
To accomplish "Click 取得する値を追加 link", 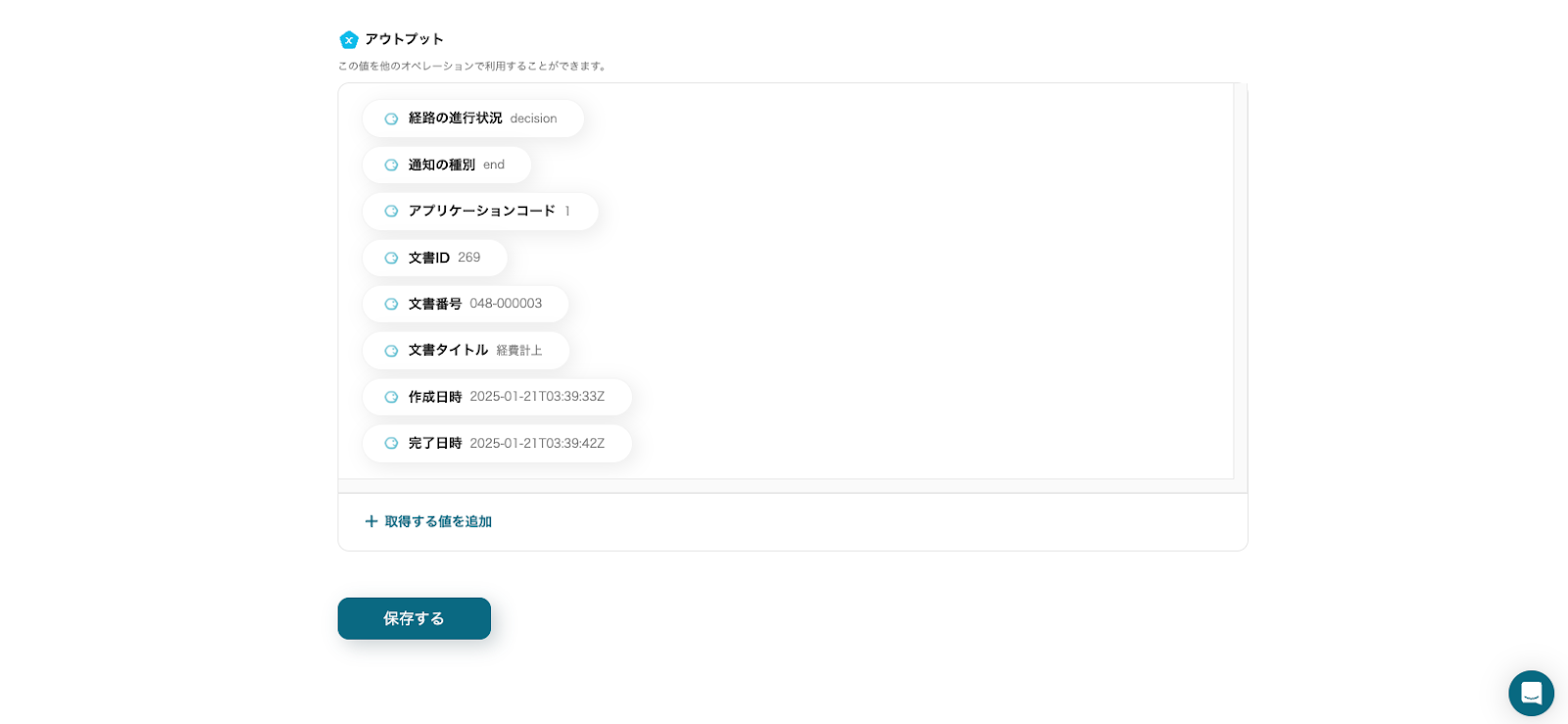I will click(x=438, y=521).
